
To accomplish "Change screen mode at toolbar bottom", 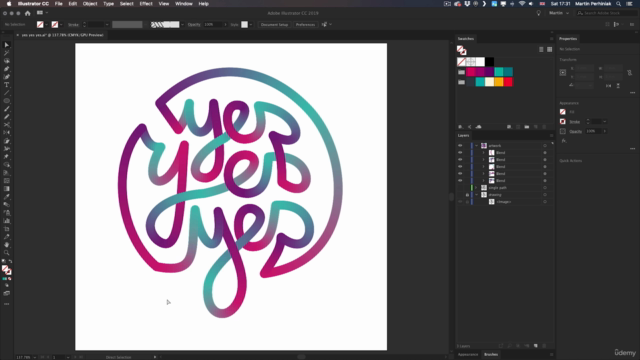I will 7,293.
